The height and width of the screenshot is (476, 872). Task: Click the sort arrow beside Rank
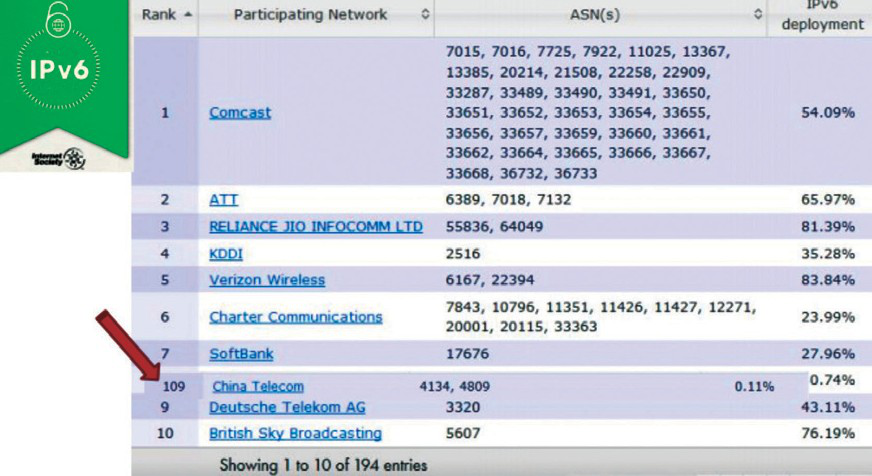(x=185, y=15)
